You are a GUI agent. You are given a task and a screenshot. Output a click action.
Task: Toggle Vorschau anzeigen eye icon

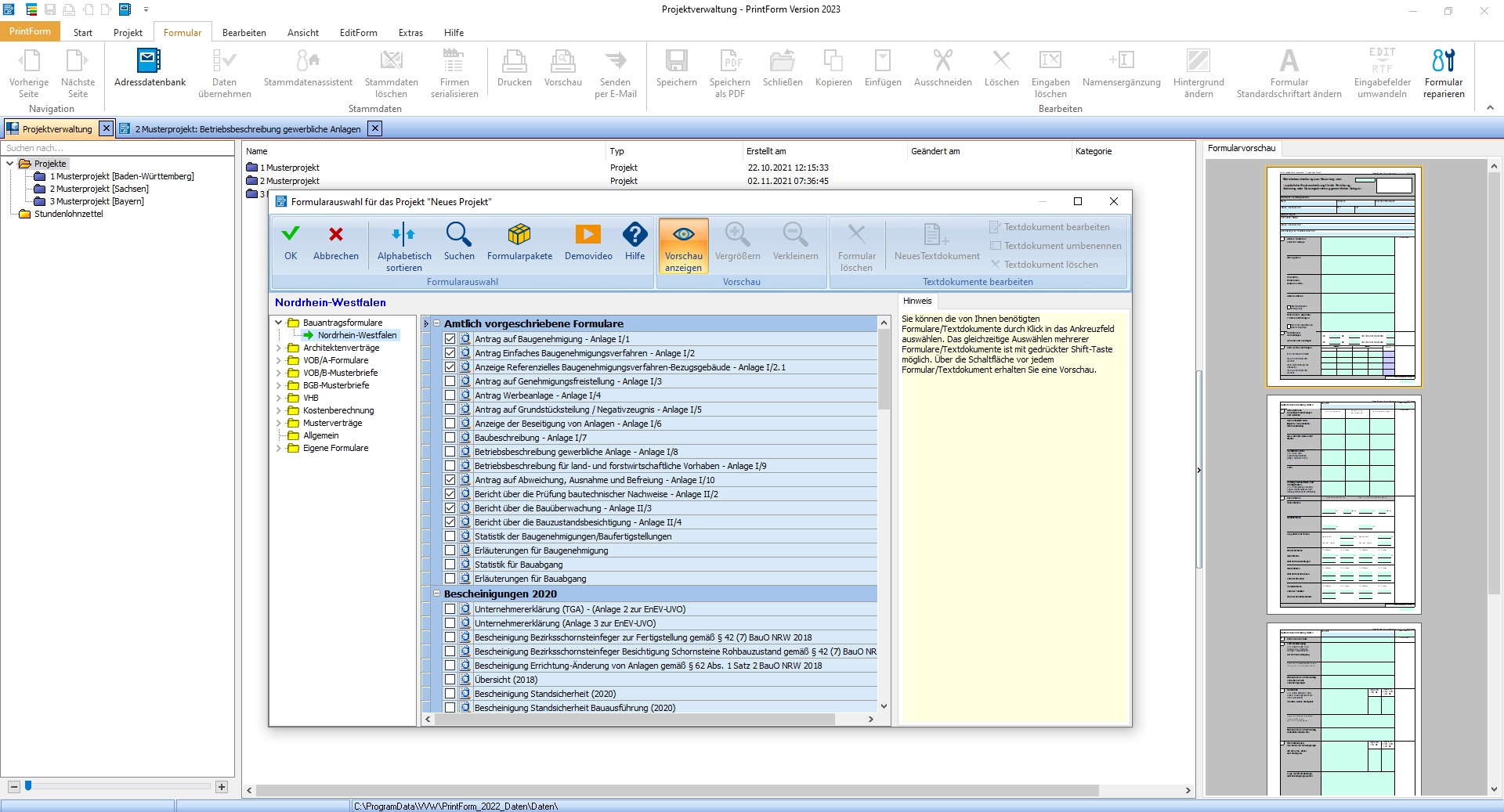(683, 235)
